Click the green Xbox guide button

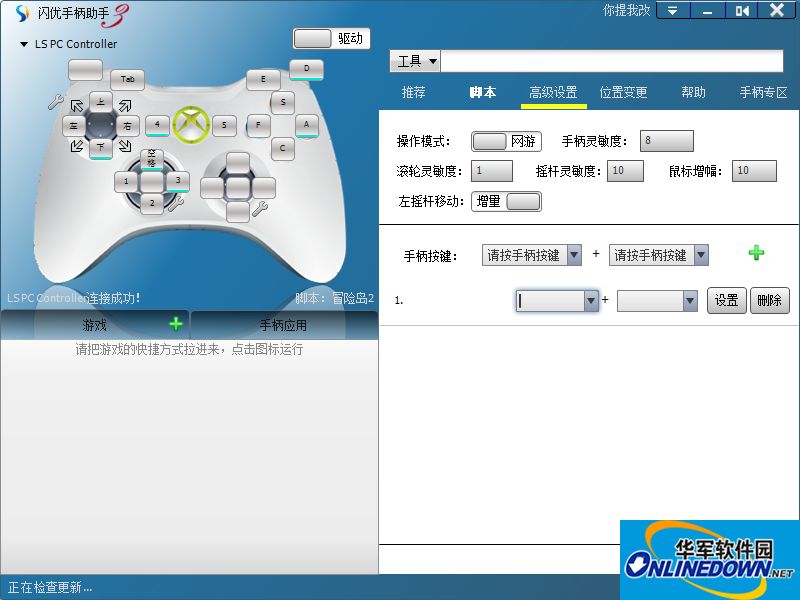coord(190,125)
